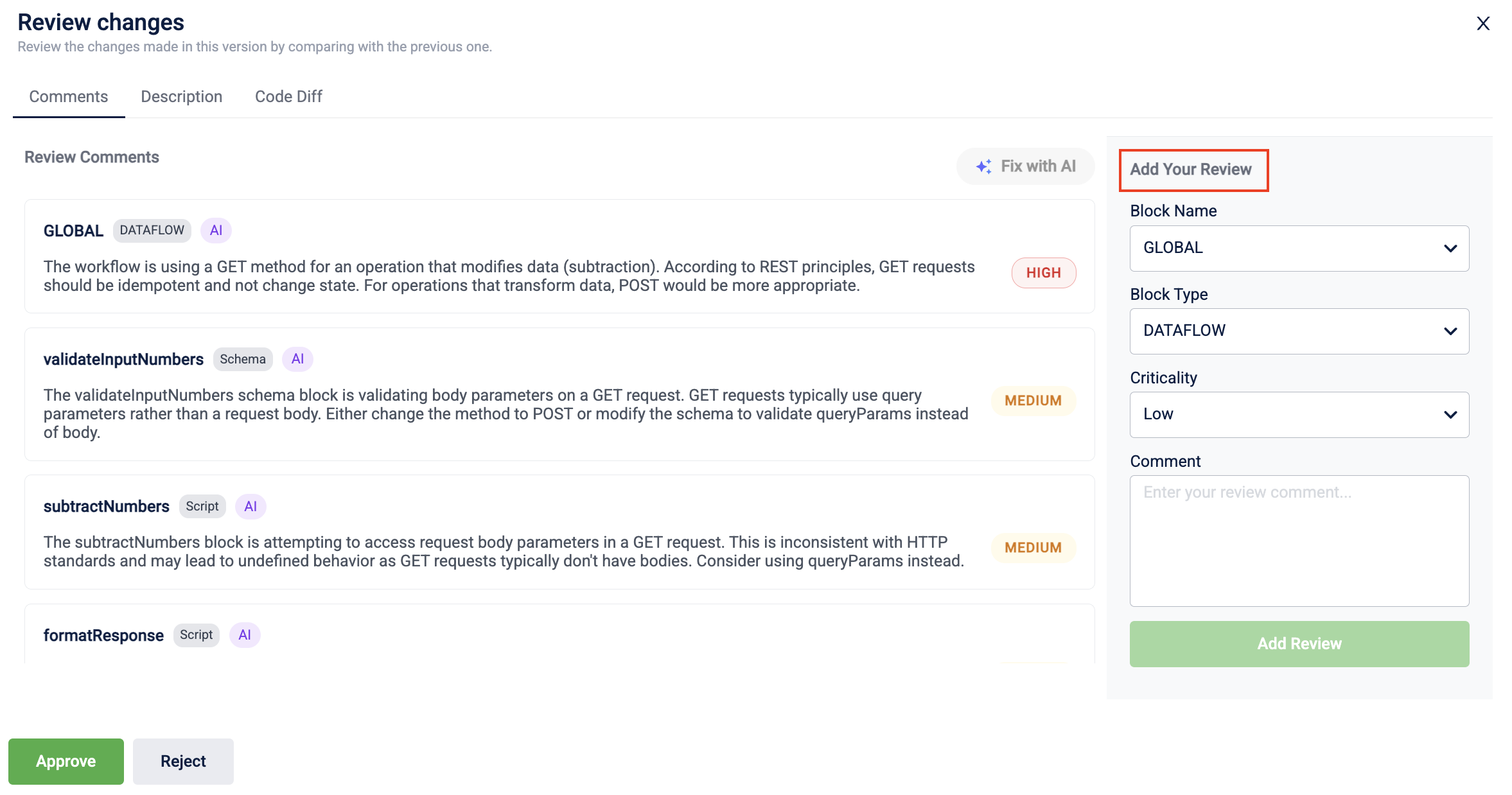Click AI badge on GLOBAL comment

click(216, 231)
